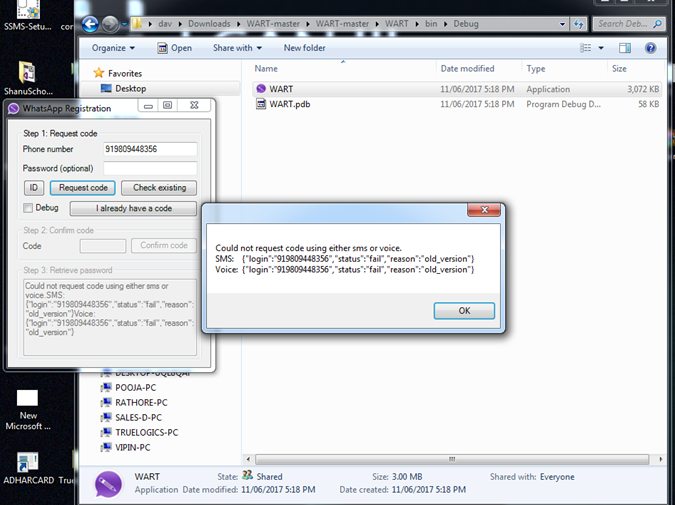Click the WART icon in details pane
This screenshot has height=505, width=675.
tap(108, 484)
